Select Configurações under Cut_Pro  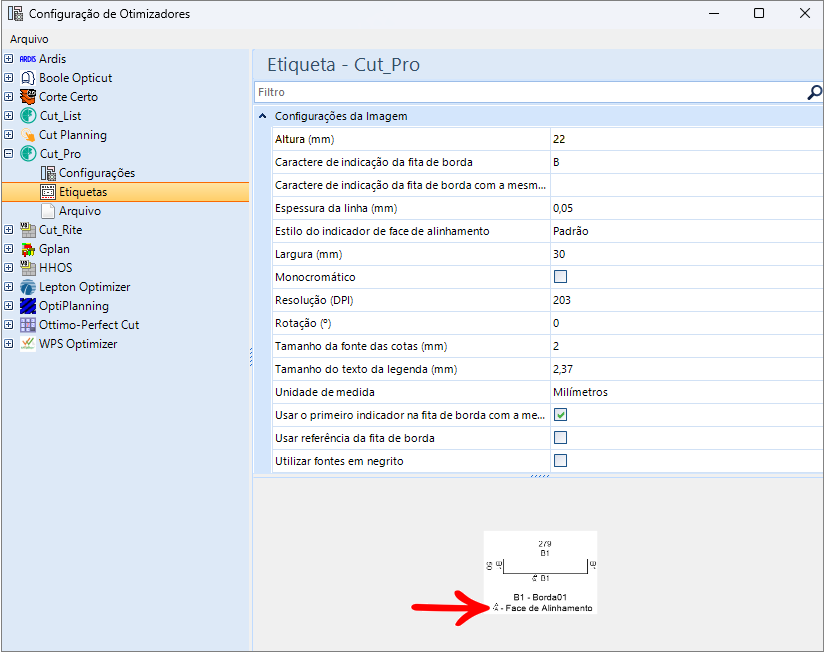(x=97, y=173)
